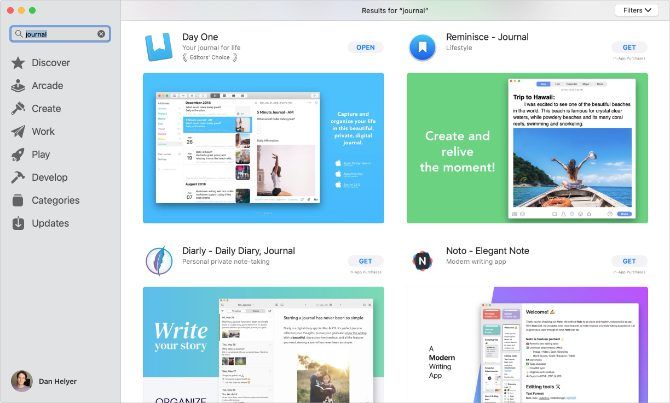This screenshot has height=403, width=670.
Task: Open the Diarly Write your story preview
Action: tap(263, 344)
